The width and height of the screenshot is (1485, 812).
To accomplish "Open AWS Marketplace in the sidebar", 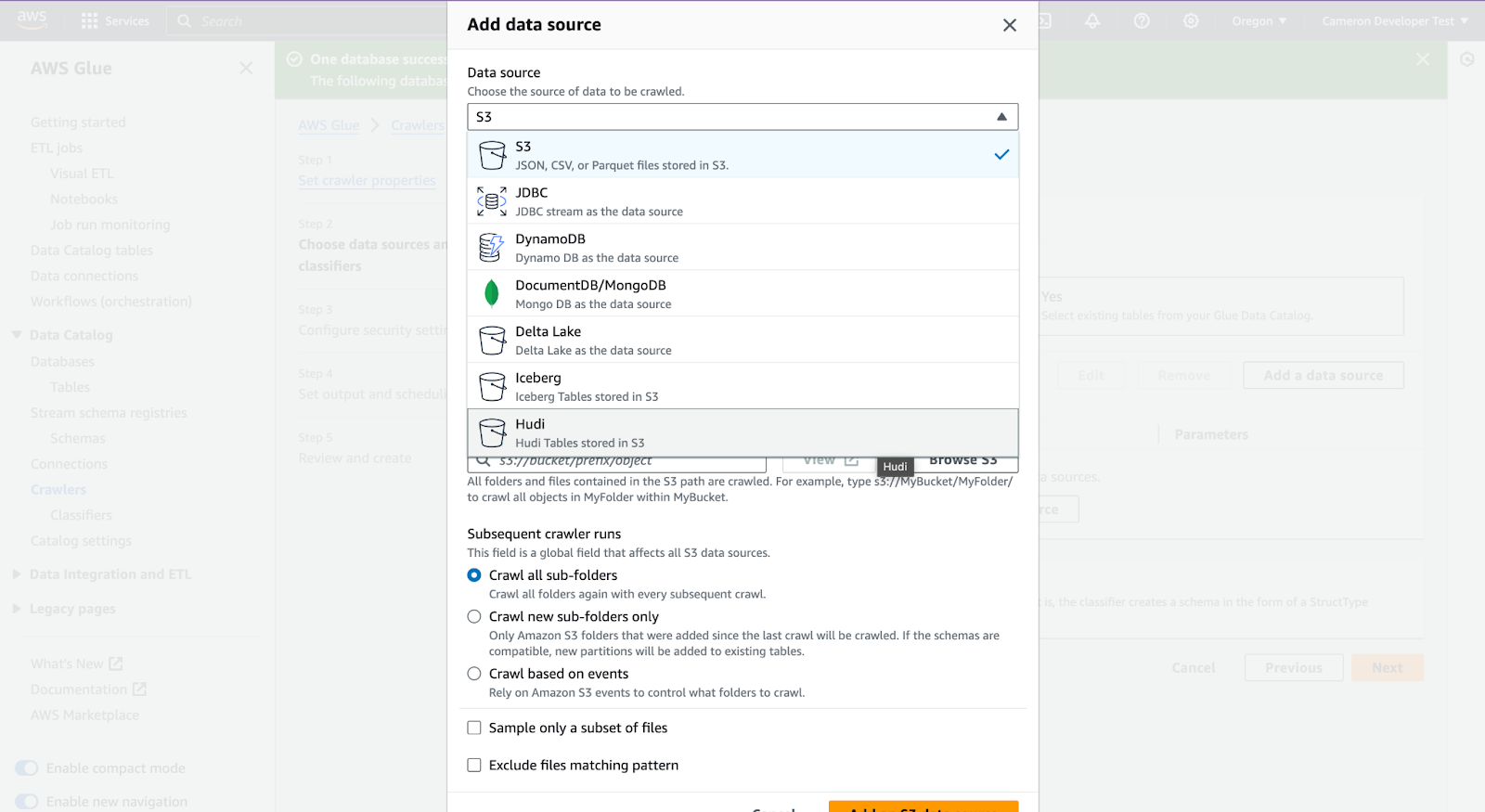I will click(84, 715).
